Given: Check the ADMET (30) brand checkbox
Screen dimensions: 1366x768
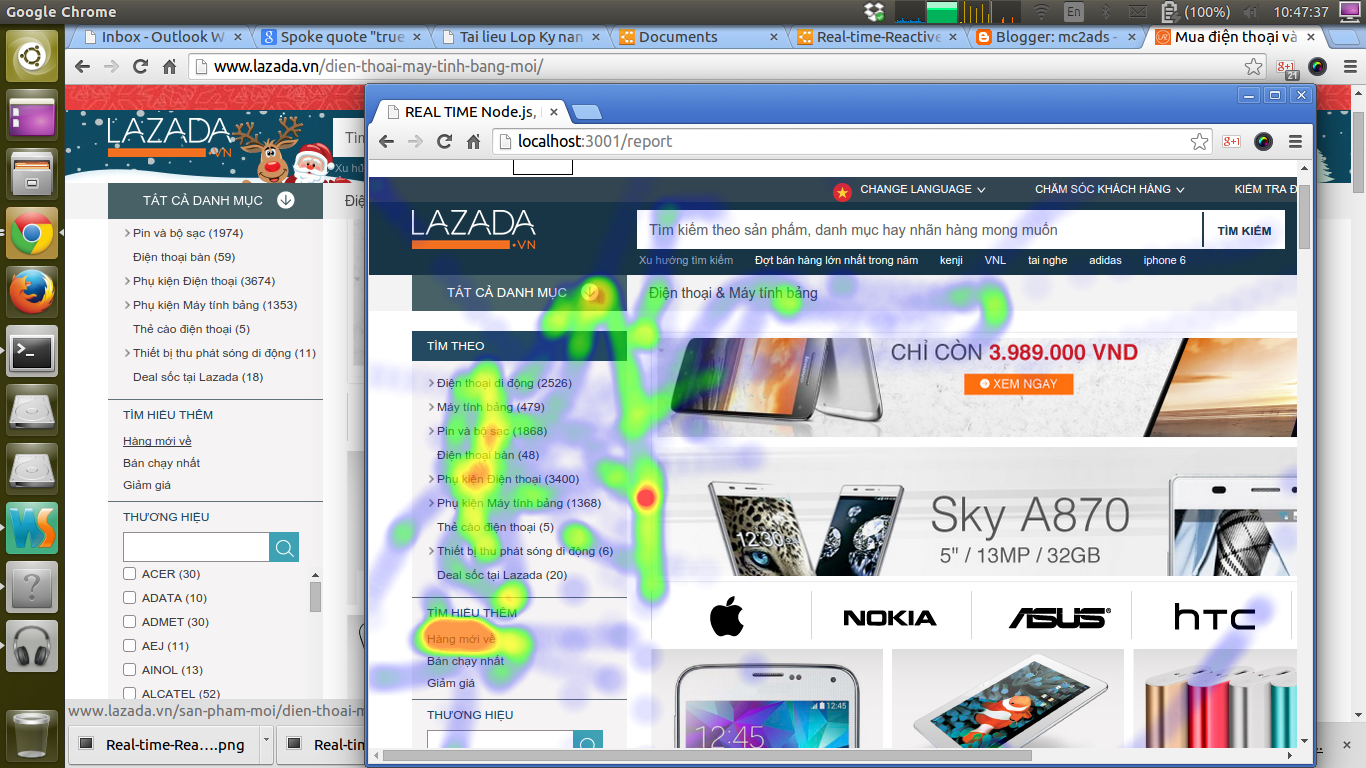Looking at the screenshot, I should tap(129, 622).
